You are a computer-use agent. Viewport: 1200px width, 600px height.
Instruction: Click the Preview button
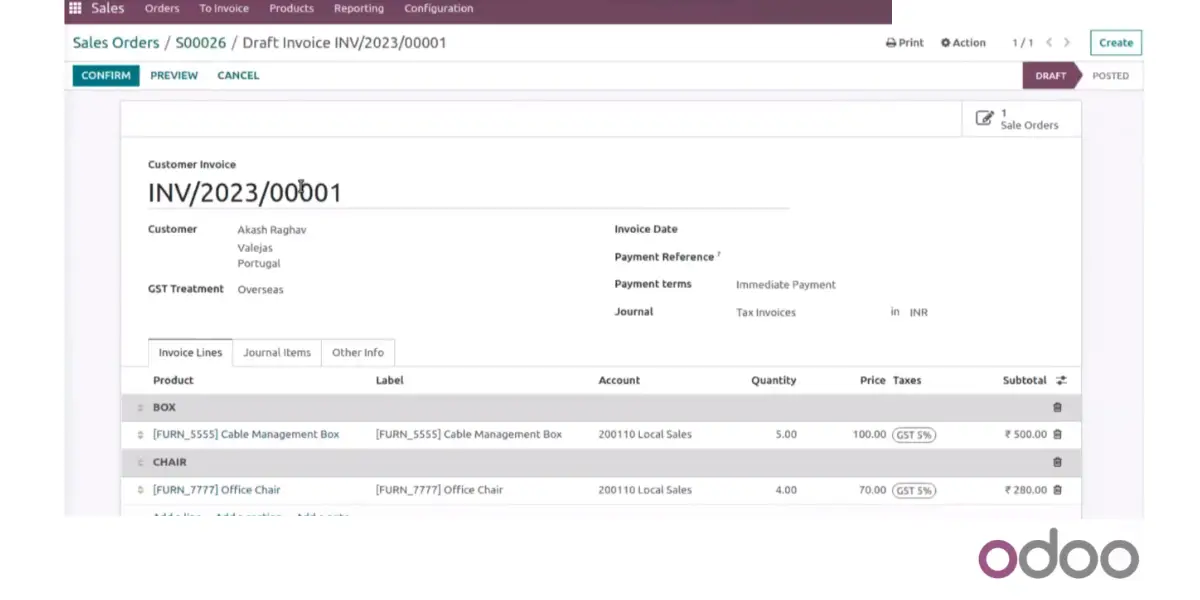[x=174, y=75]
